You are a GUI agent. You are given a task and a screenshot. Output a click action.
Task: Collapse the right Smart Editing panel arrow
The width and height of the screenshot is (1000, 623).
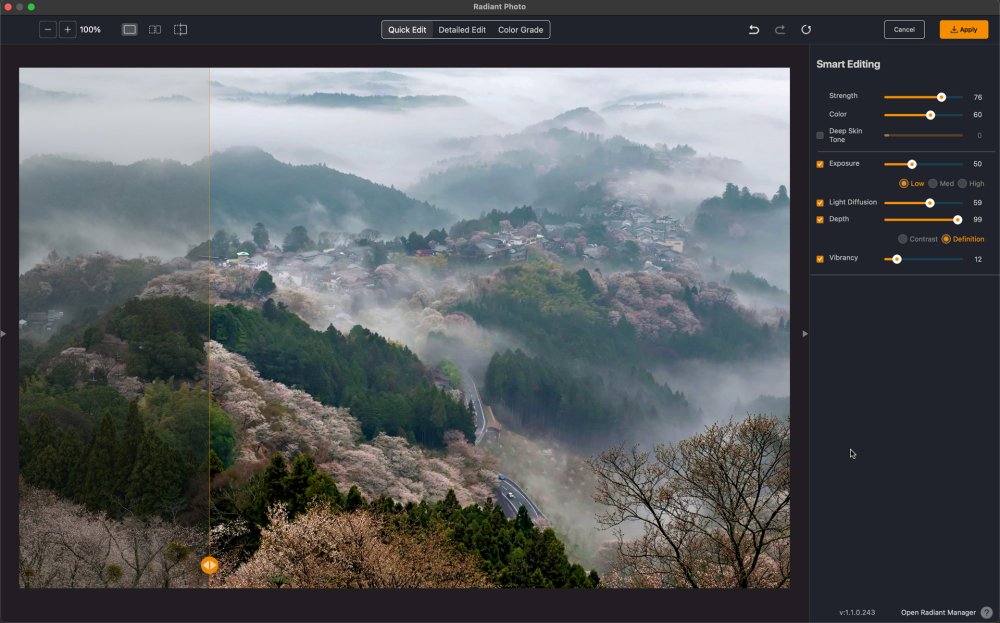[x=805, y=333]
